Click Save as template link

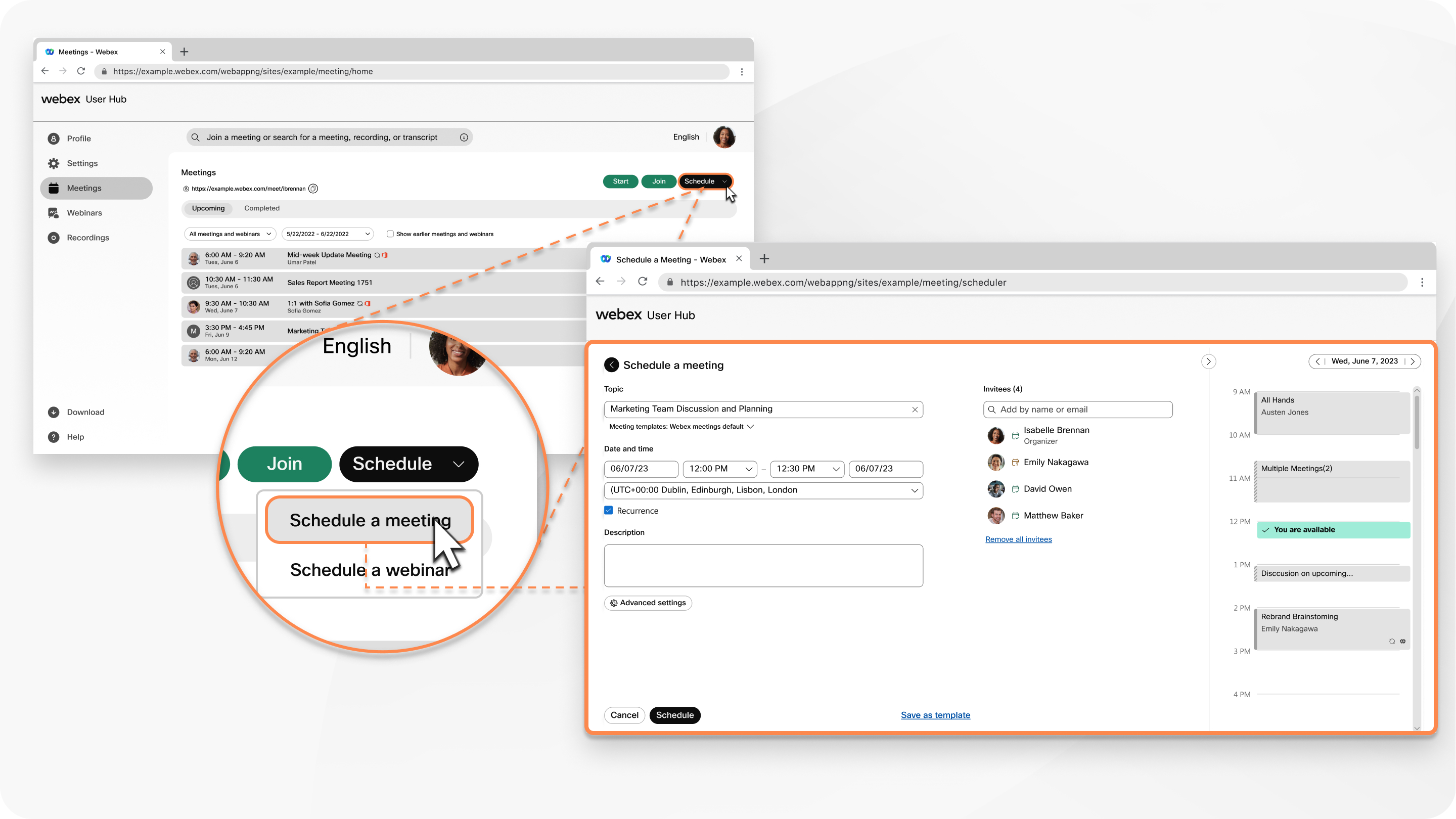point(935,714)
